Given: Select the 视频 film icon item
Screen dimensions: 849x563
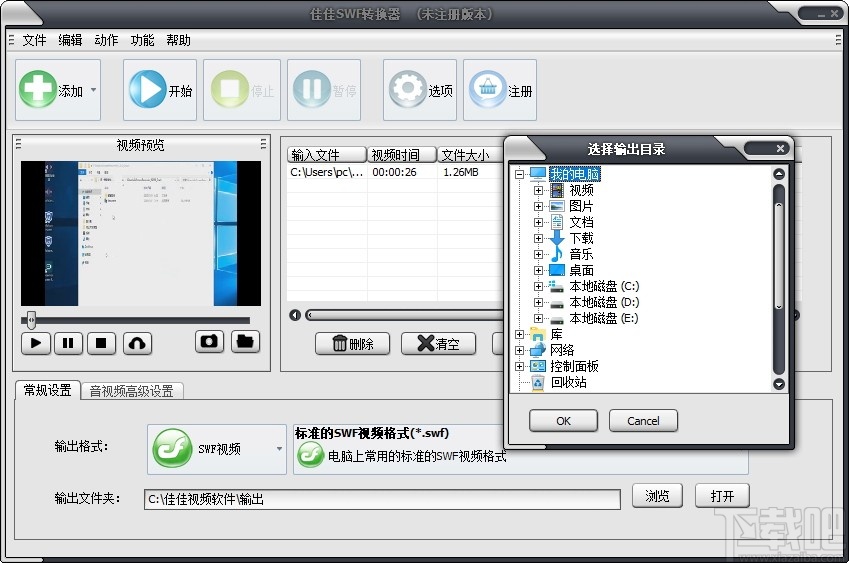Looking at the screenshot, I should coord(557,190).
